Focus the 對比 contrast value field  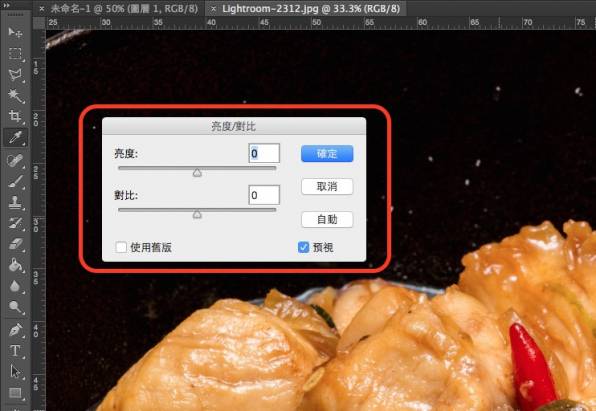click(x=264, y=195)
